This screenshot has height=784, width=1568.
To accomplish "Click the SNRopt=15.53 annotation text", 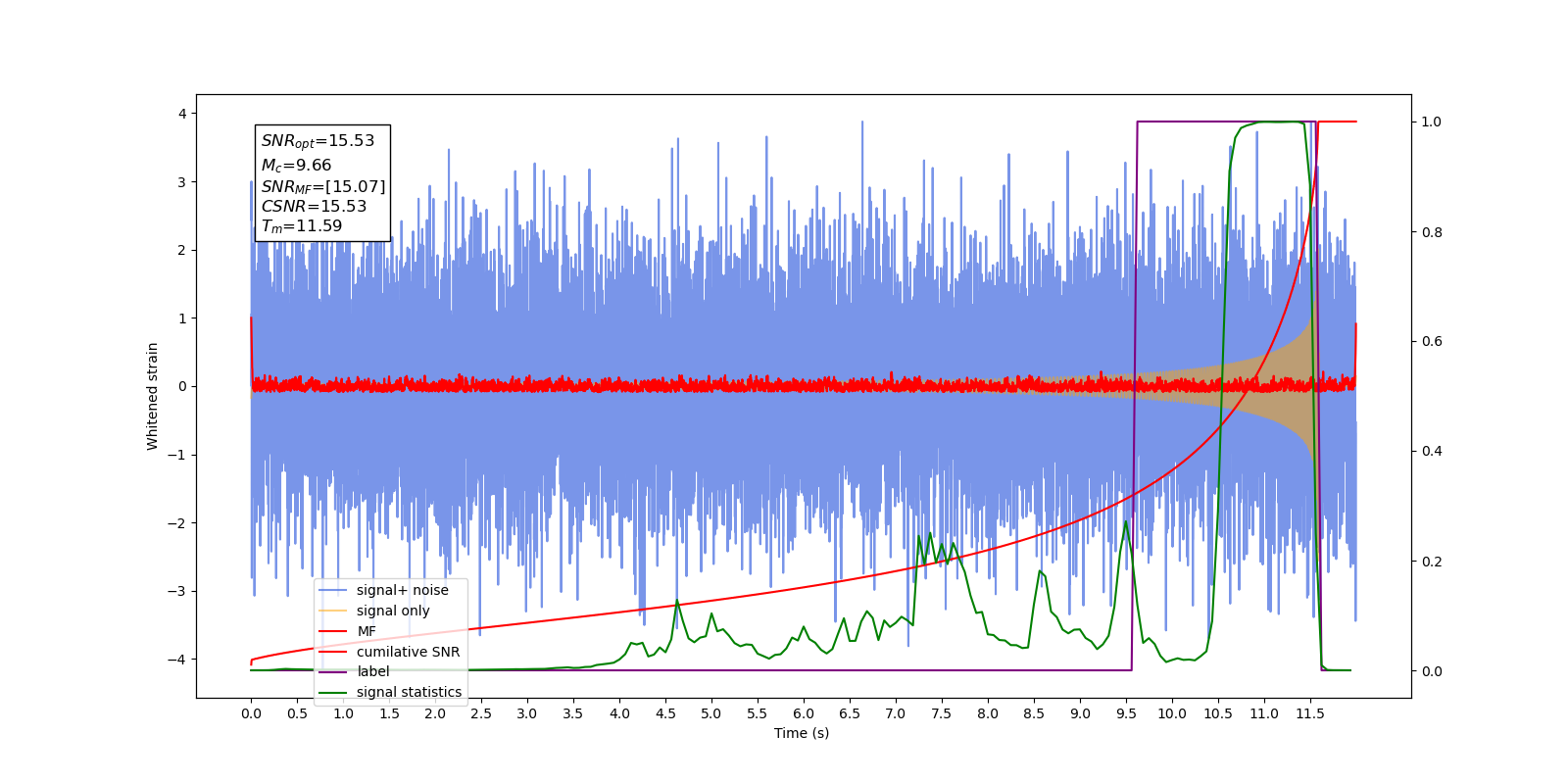I will (x=318, y=141).
